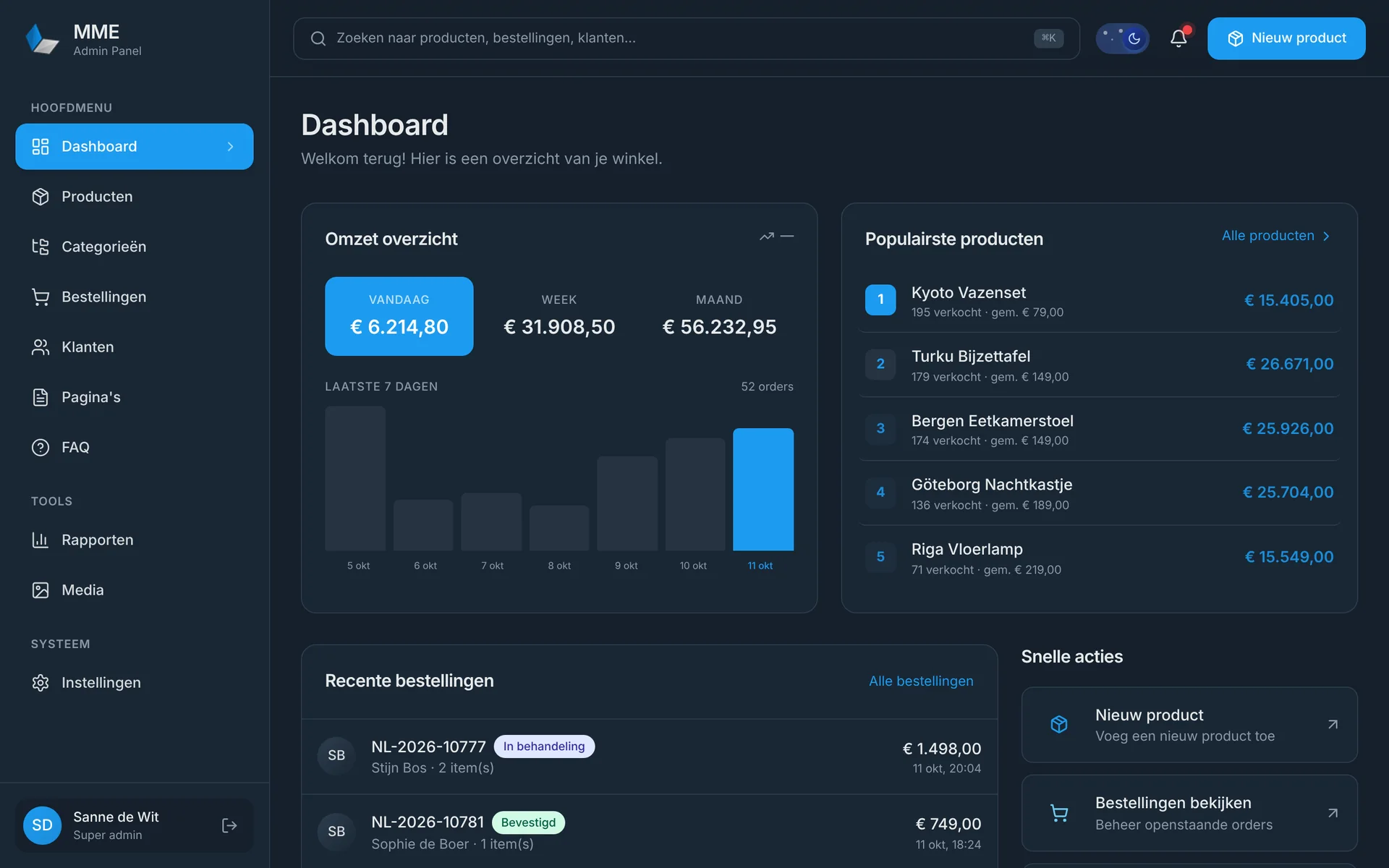Click the Dashboard chevron arrow

(x=231, y=147)
